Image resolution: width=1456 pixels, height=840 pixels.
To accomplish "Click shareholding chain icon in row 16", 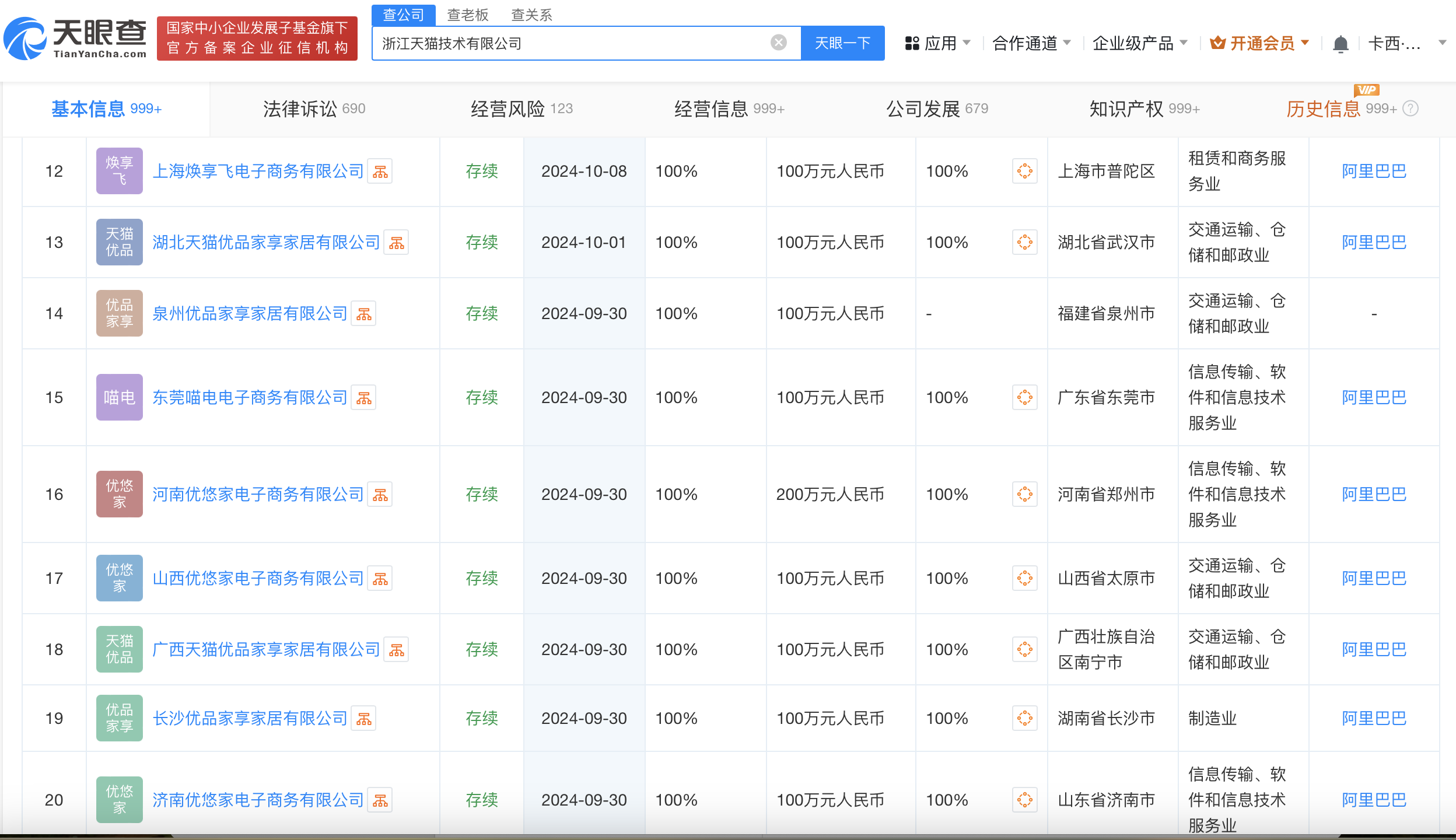I will (1025, 495).
